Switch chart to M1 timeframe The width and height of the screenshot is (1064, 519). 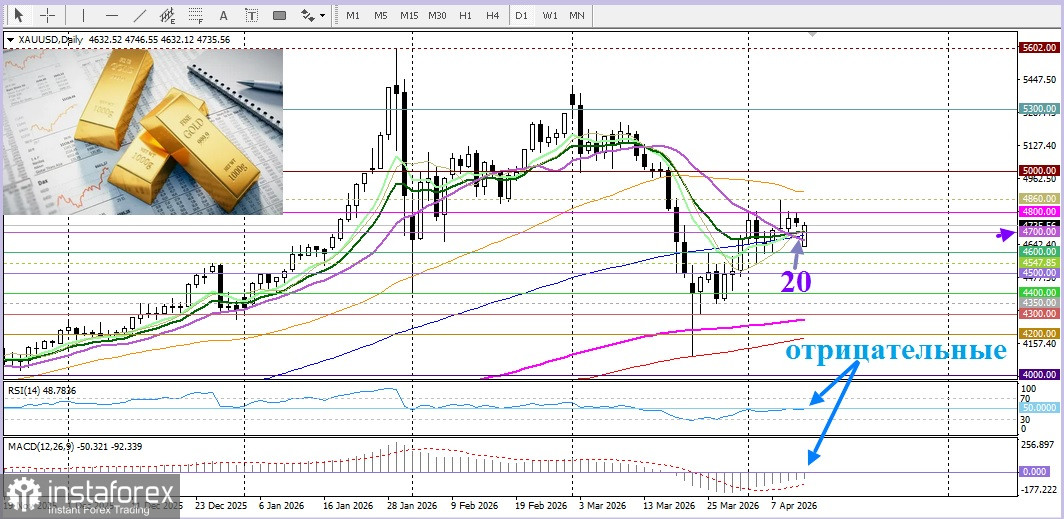click(353, 15)
